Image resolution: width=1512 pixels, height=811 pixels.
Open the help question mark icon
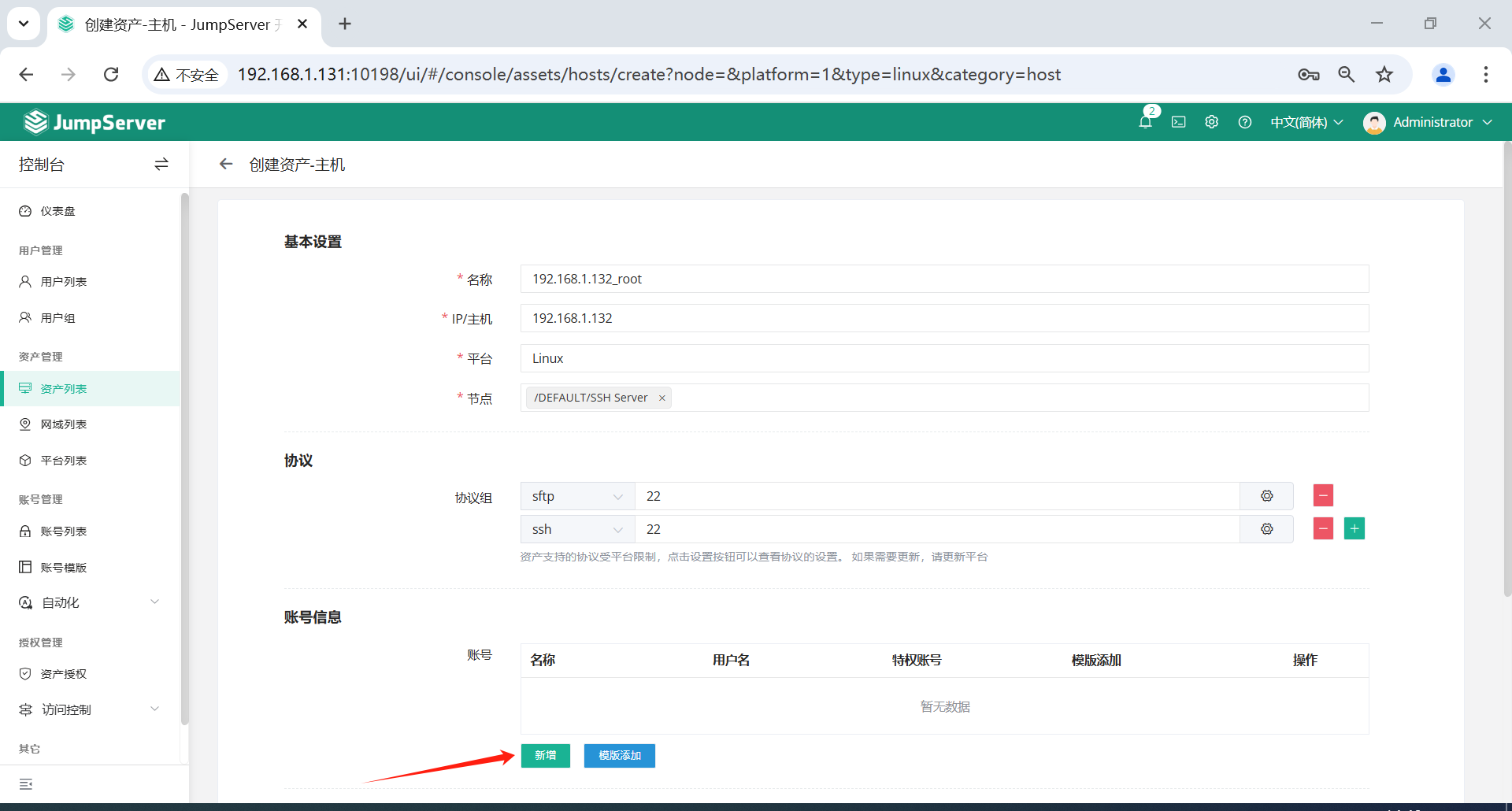pos(1244,122)
